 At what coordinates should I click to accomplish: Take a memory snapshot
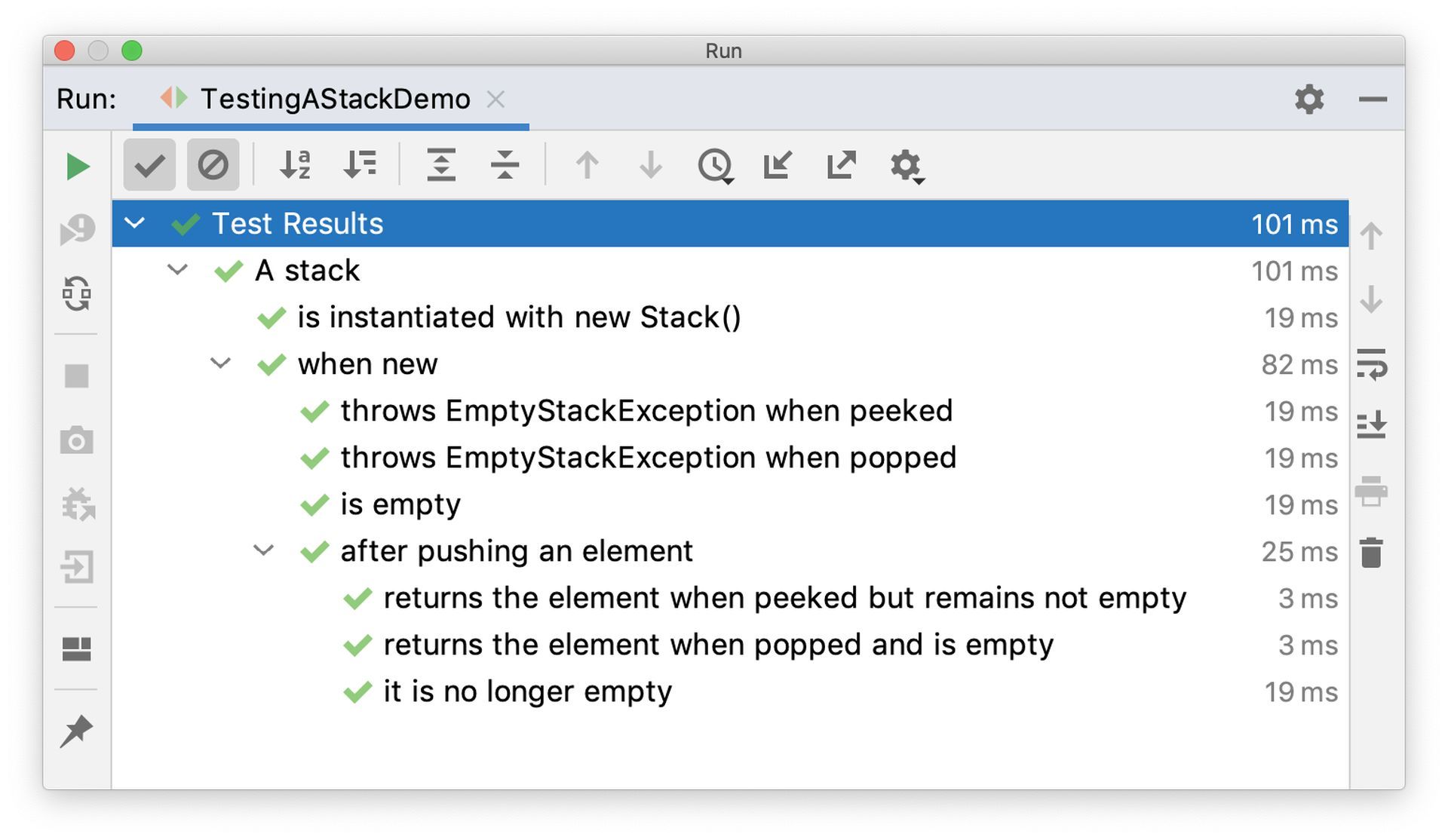(78, 441)
